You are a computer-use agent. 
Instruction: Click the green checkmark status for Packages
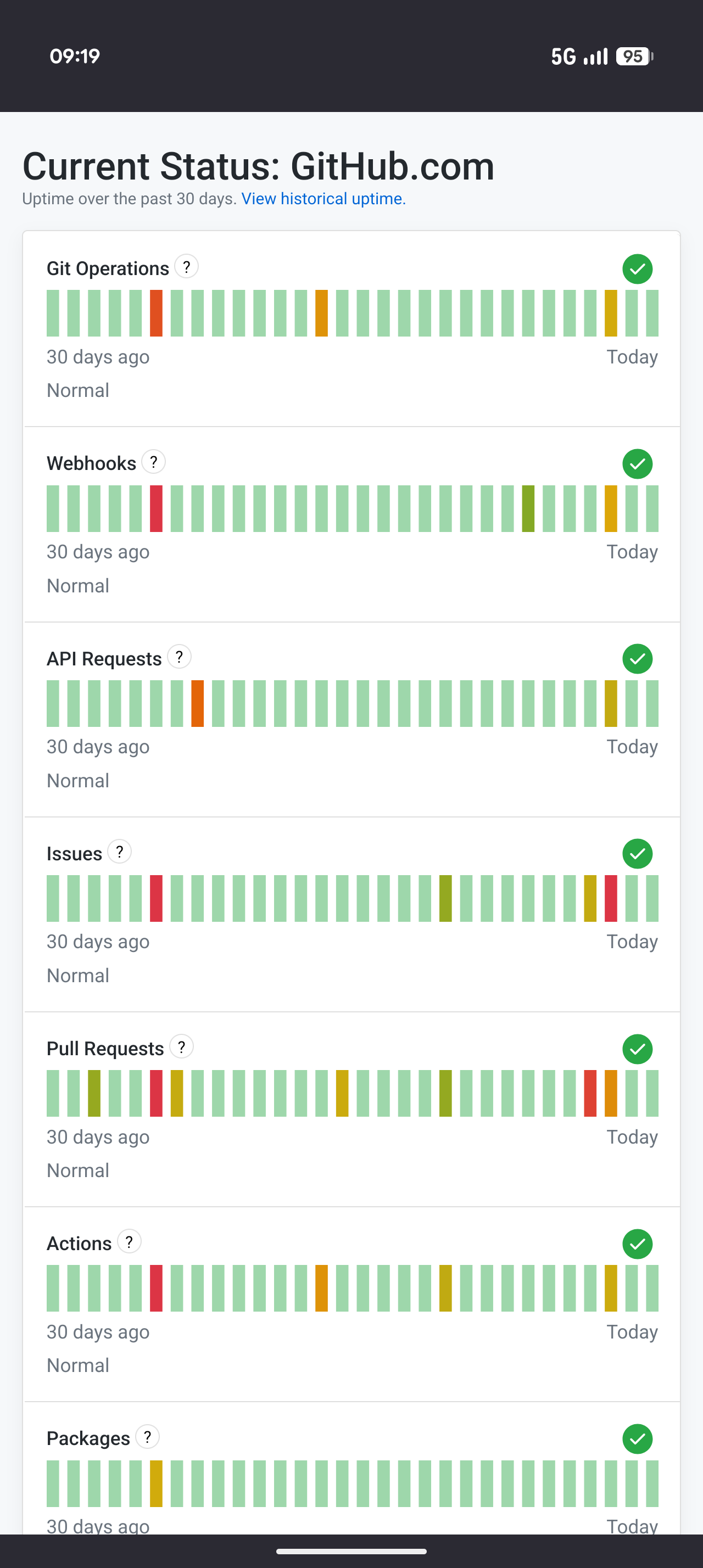(637, 1439)
